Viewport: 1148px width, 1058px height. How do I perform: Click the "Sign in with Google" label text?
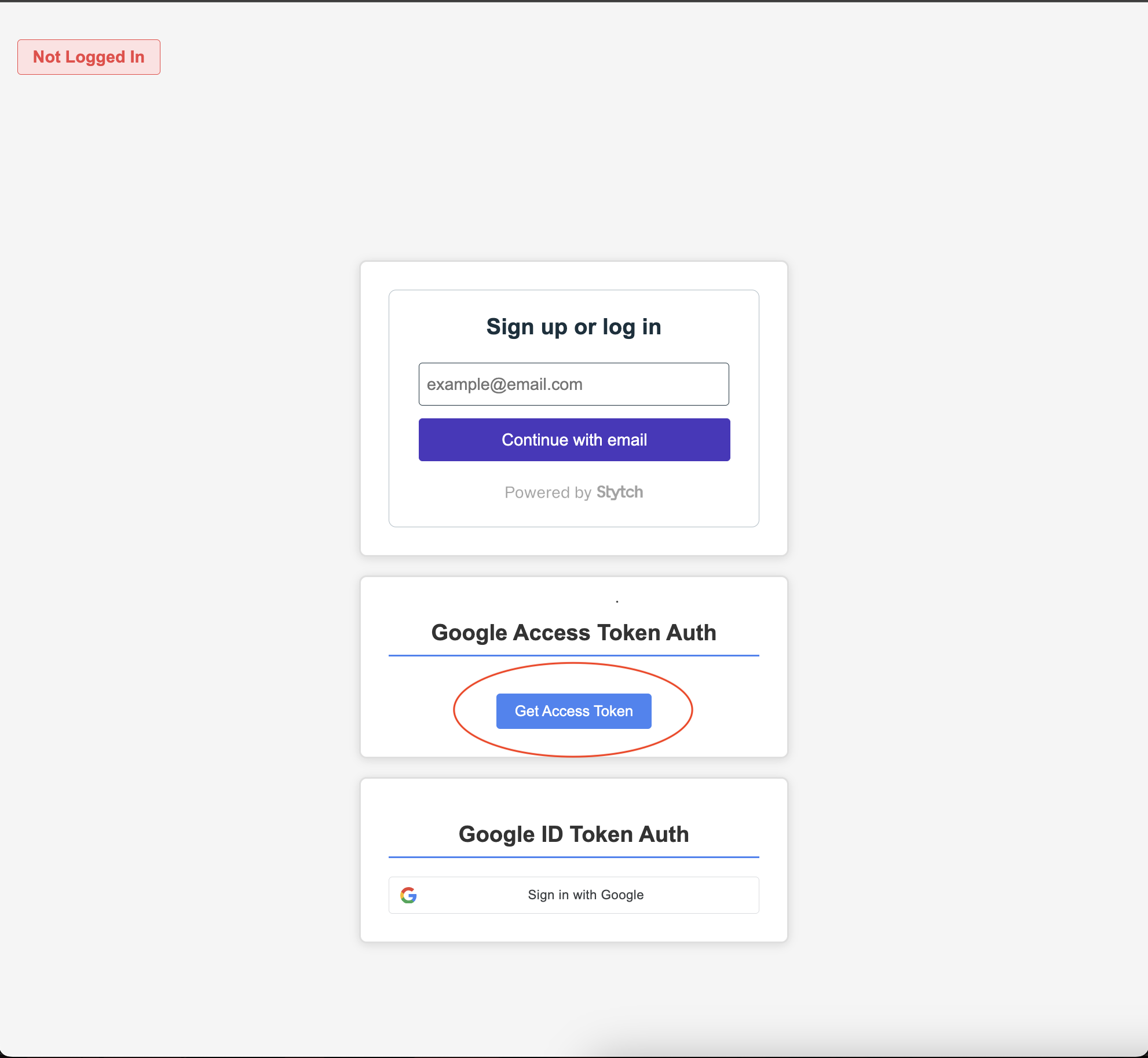click(586, 895)
